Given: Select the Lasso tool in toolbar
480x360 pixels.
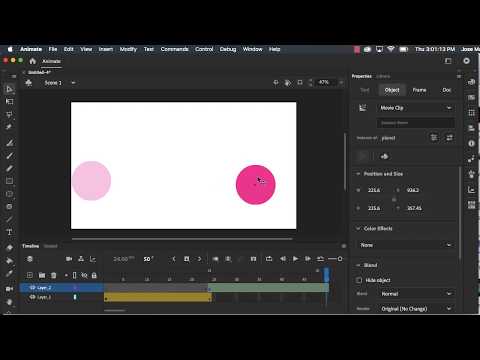Looking at the screenshot, I should click(9, 115).
